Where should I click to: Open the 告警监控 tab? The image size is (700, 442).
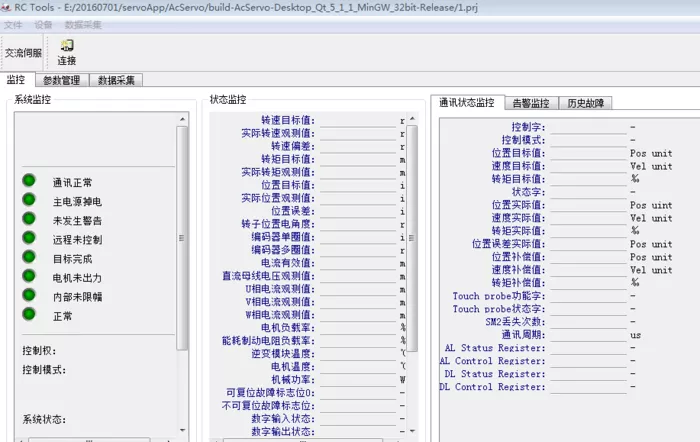pyautogui.click(x=531, y=103)
